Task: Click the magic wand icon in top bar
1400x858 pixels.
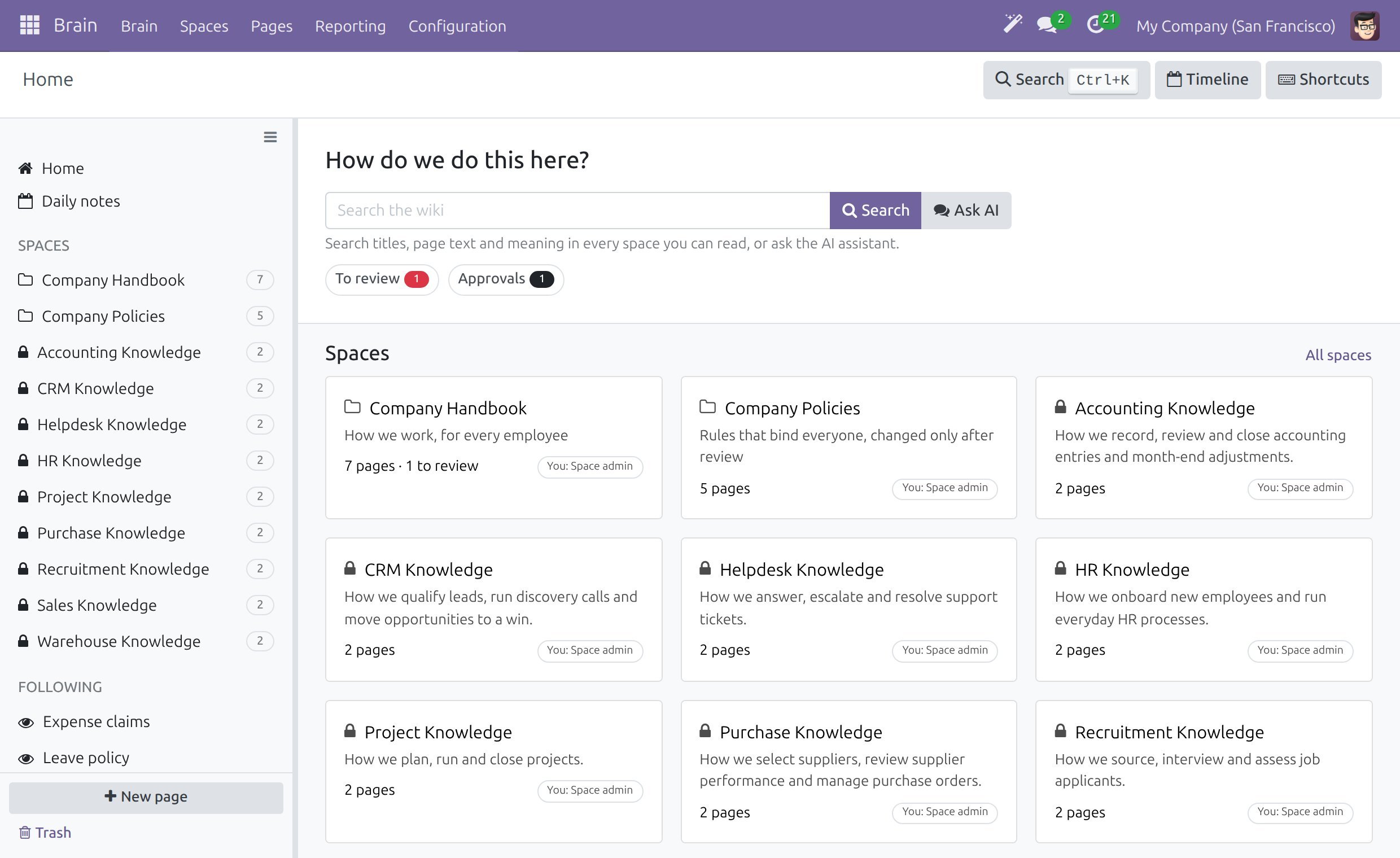Action: pyautogui.click(x=1012, y=24)
